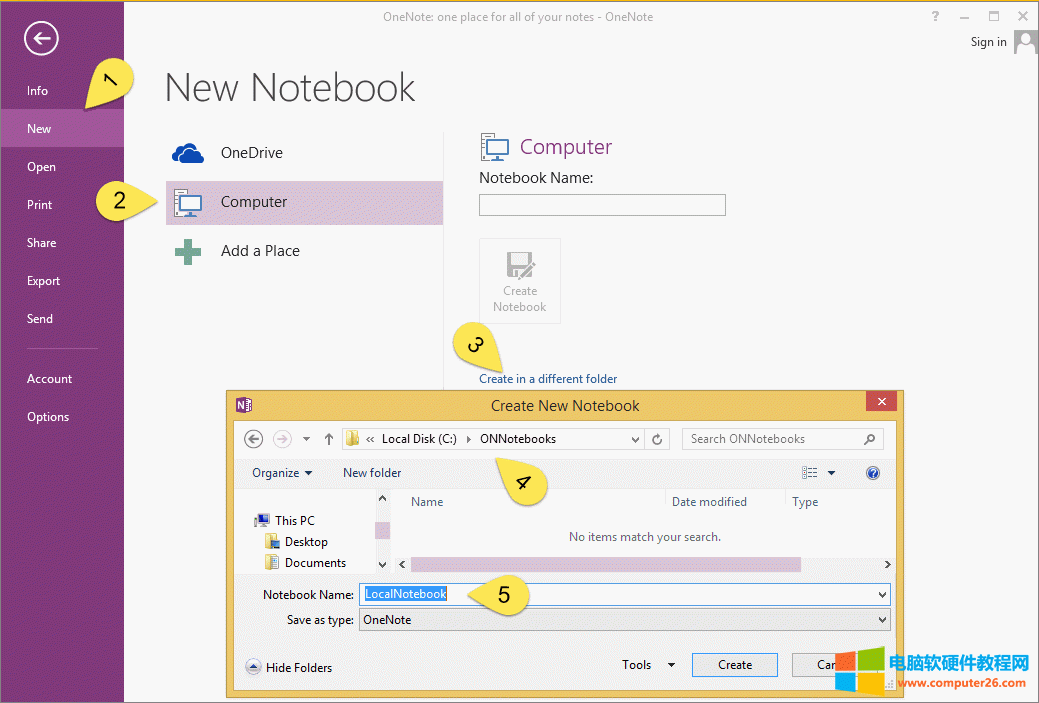Click the dialog's Back navigation arrow
Screen dimensions: 1039x703
pyautogui.click(x=254, y=439)
